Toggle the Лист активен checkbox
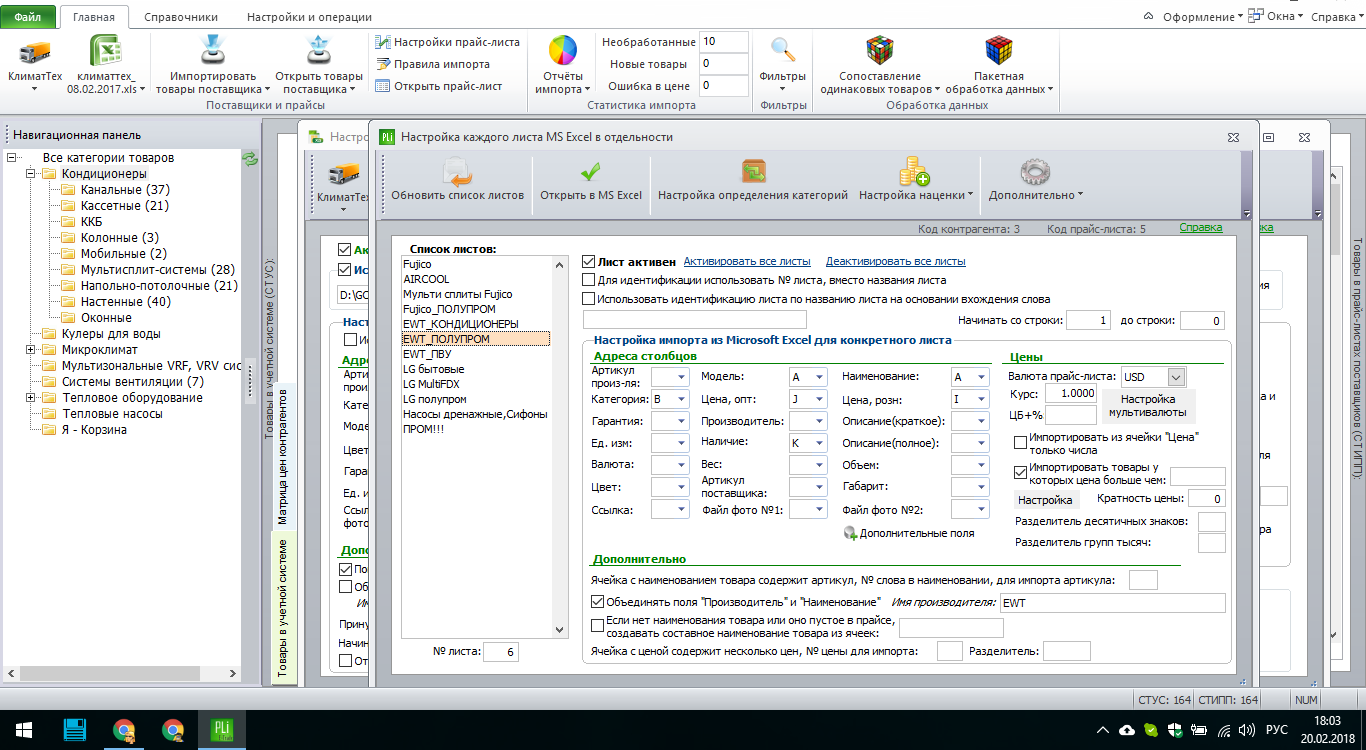1366x750 pixels. click(588, 262)
